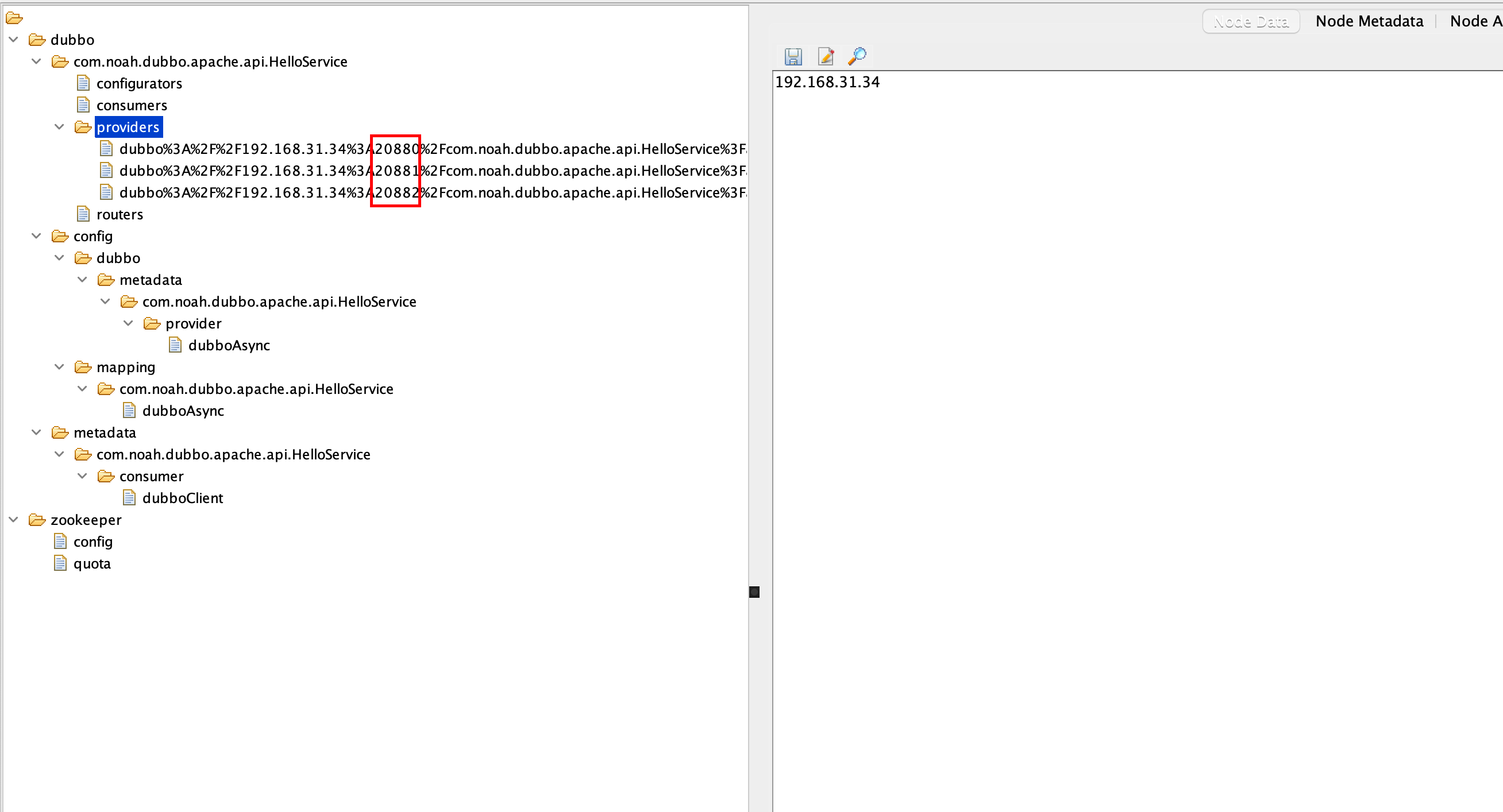Collapse the mapping folder chevron
This screenshot has height=812, width=1503.
60,367
